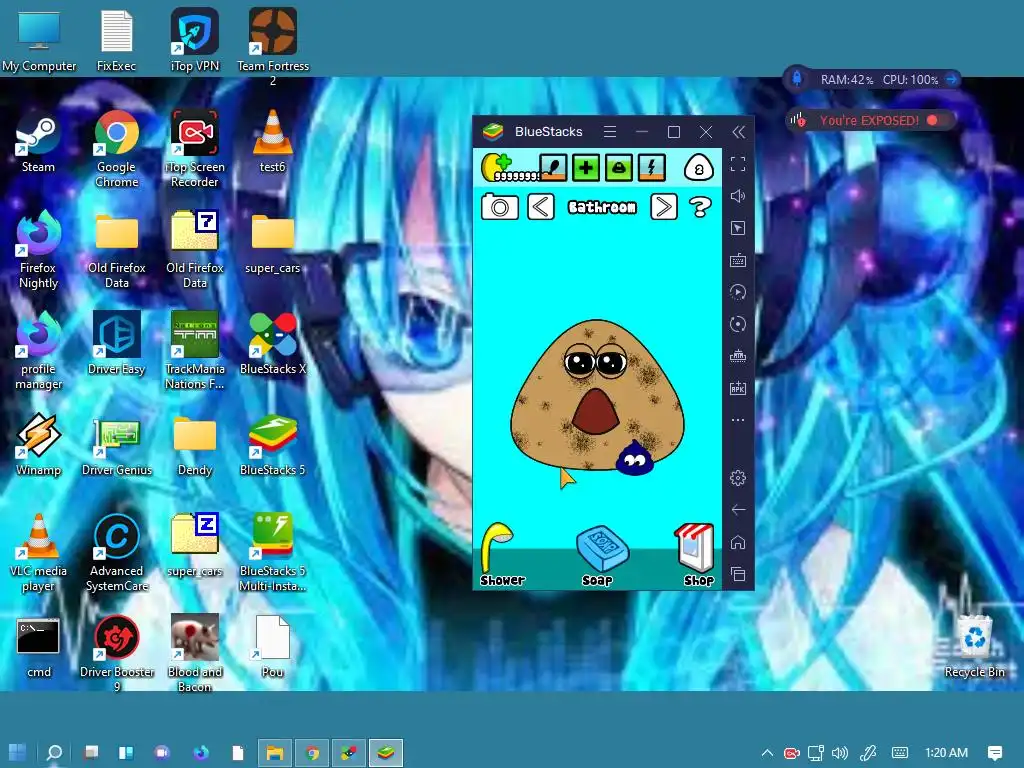Expand more BlueStacks sidebar options ellipsis
The image size is (1024, 768).
click(738, 420)
